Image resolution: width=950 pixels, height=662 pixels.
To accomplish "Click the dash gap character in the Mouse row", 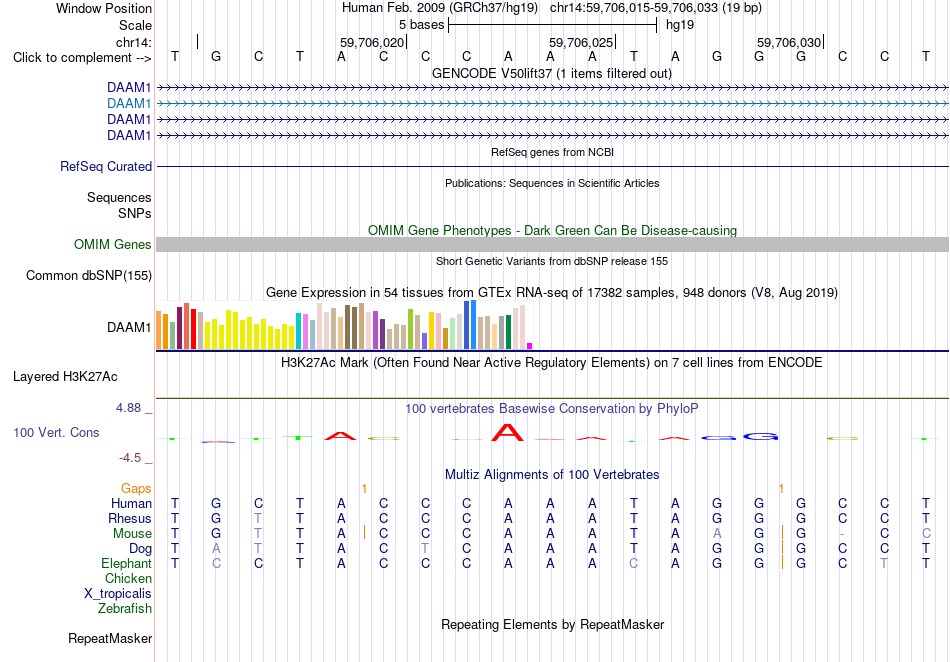I will 842,534.
